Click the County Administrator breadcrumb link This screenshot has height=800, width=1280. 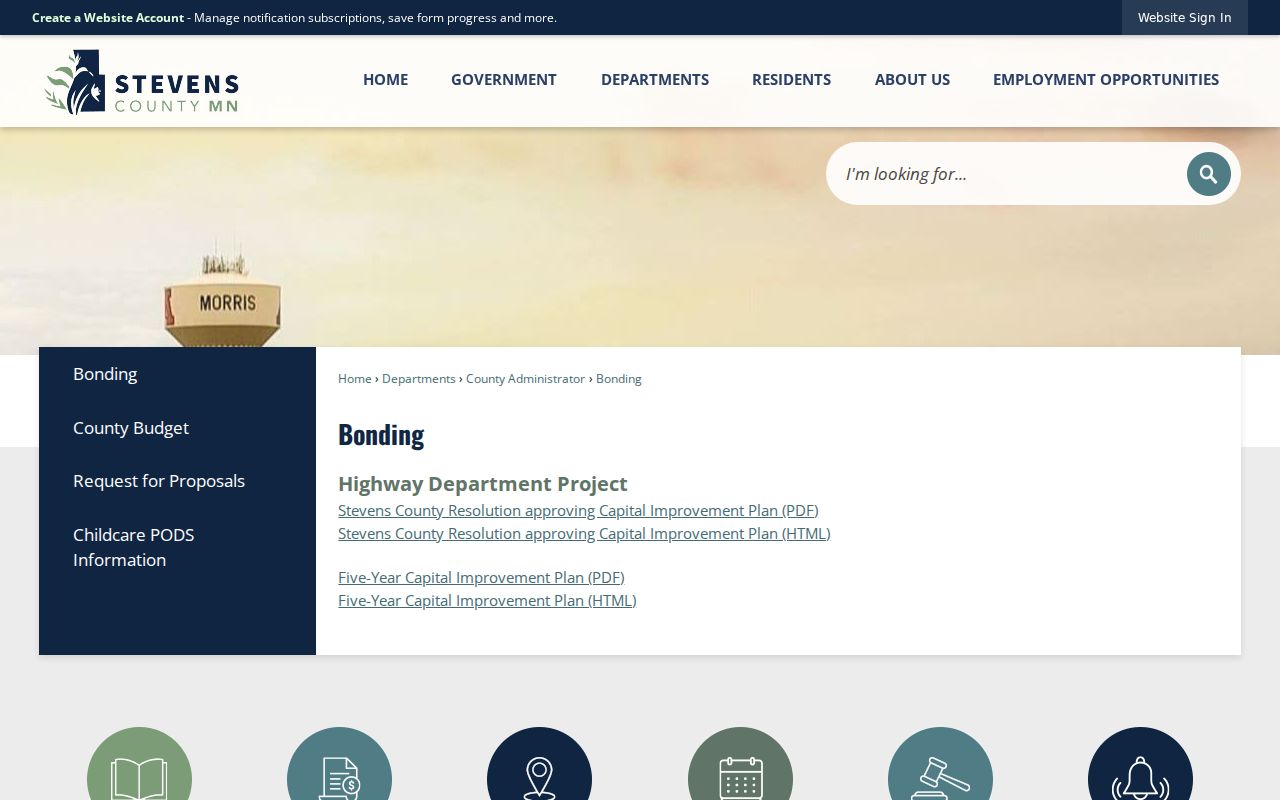(x=525, y=379)
